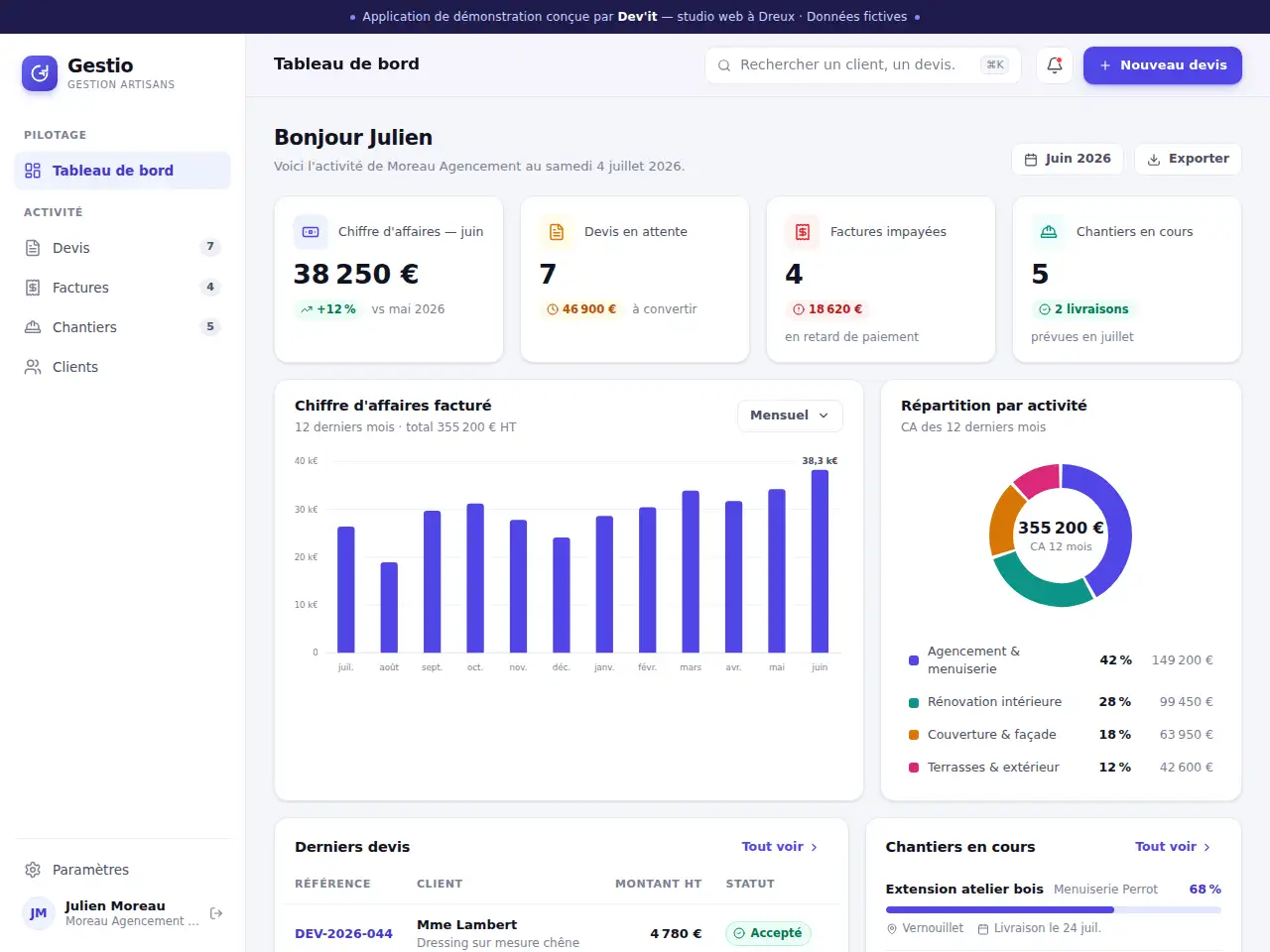Click the Factures receipt icon in sidebar
Viewport: 1270px width, 952px height.
(x=33, y=288)
